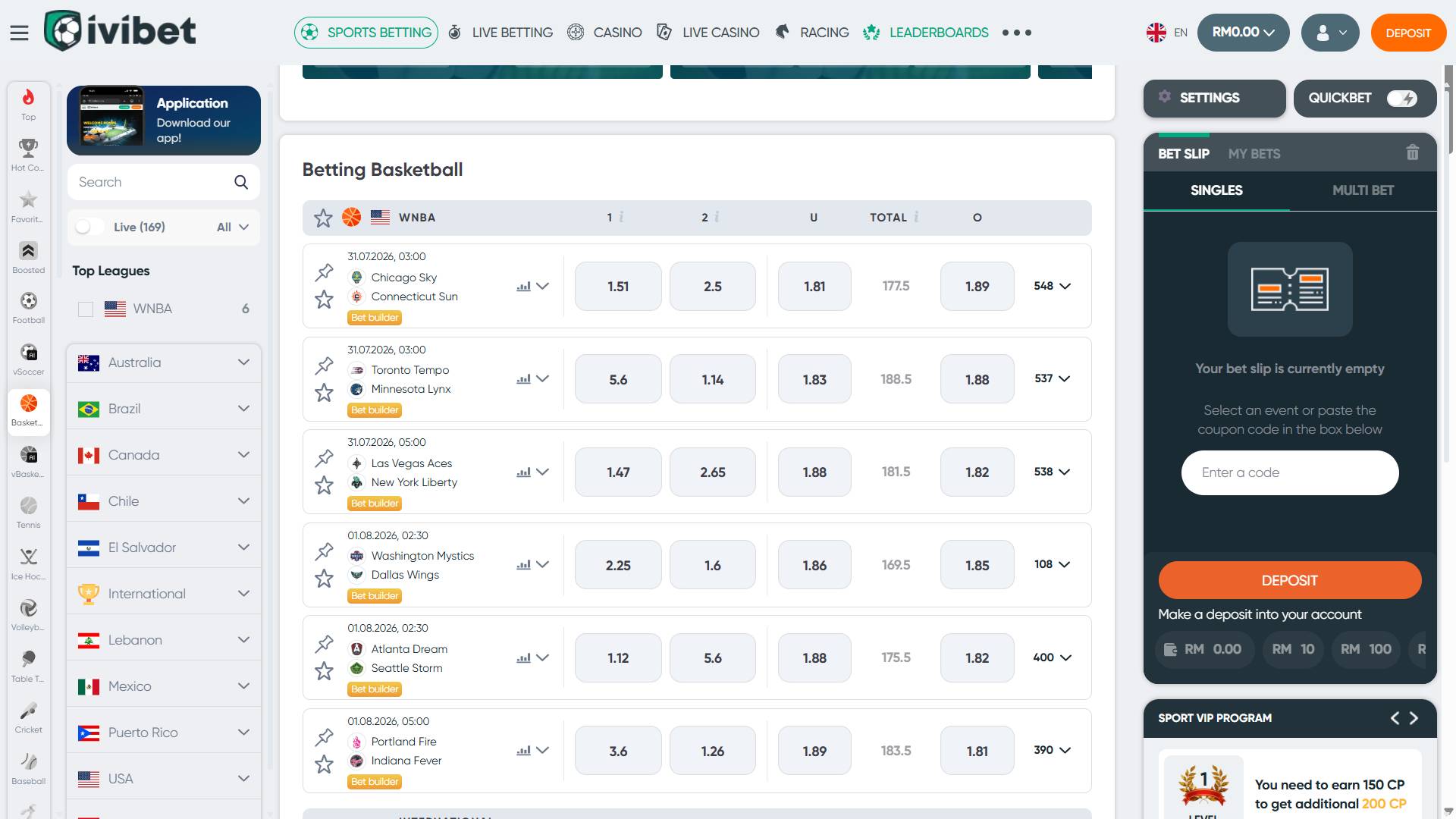Image resolution: width=1456 pixels, height=819 pixels.
Task: Favorite the Toronto Tempo match star
Action: click(x=325, y=392)
